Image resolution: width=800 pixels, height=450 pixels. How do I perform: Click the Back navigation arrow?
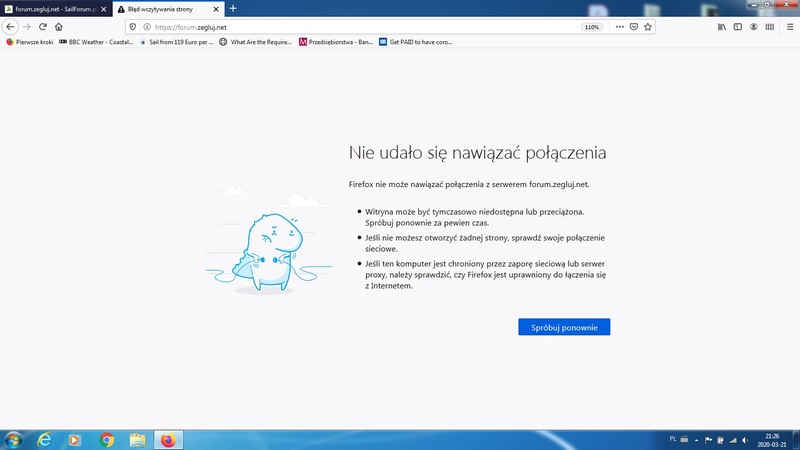(11, 26)
